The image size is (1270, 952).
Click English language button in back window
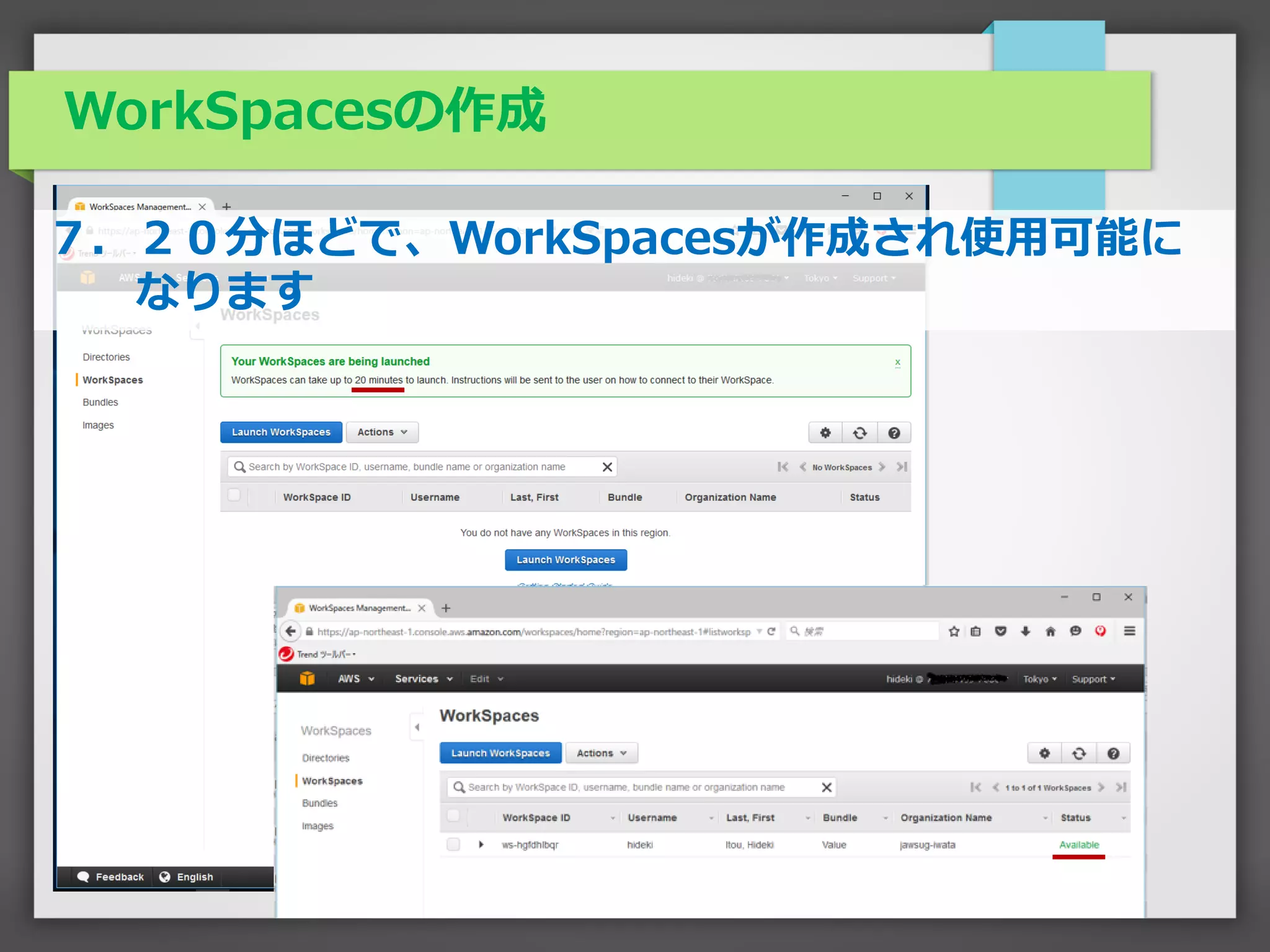[x=186, y=877]
